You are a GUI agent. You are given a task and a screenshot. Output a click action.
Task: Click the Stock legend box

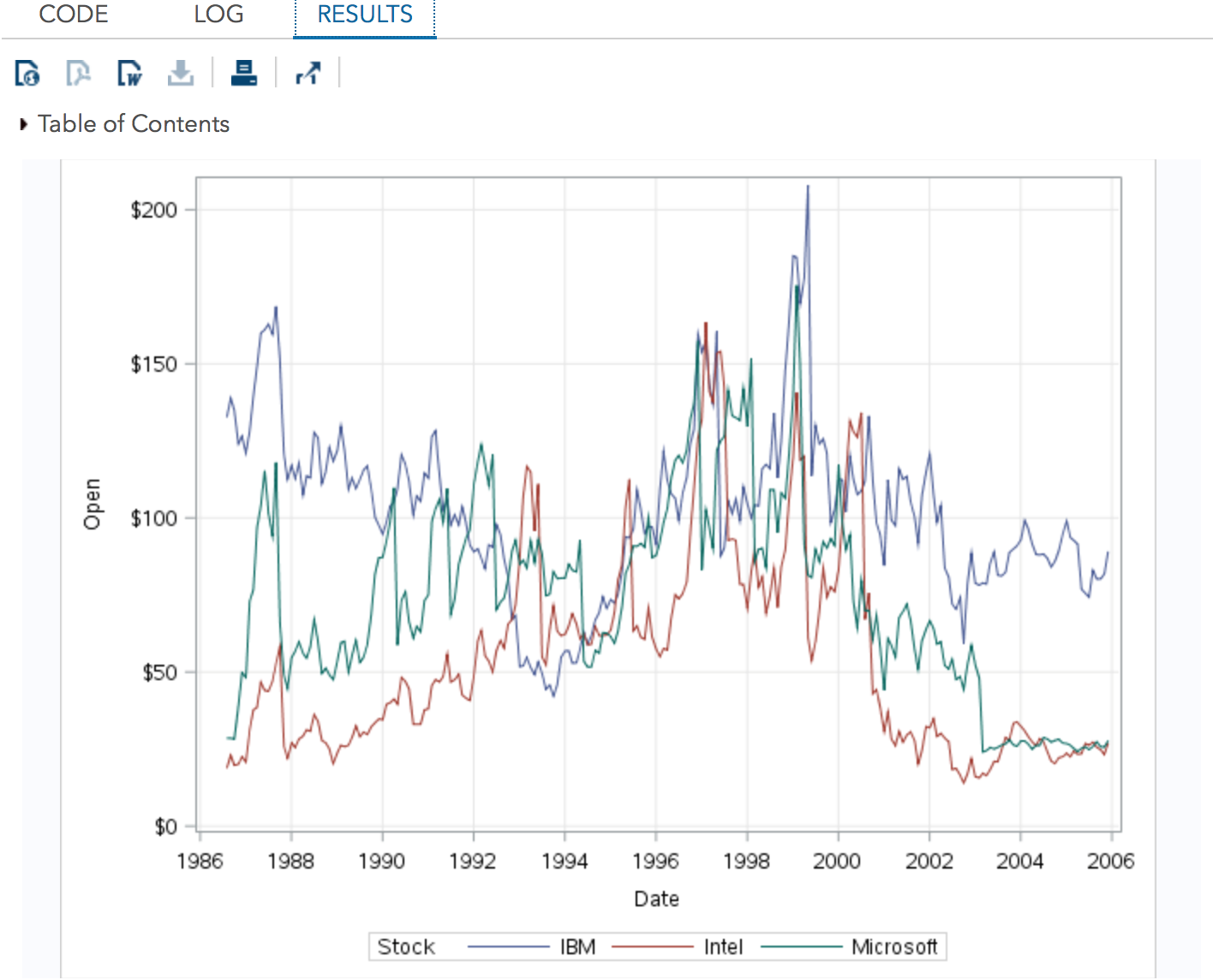point(405,947)
